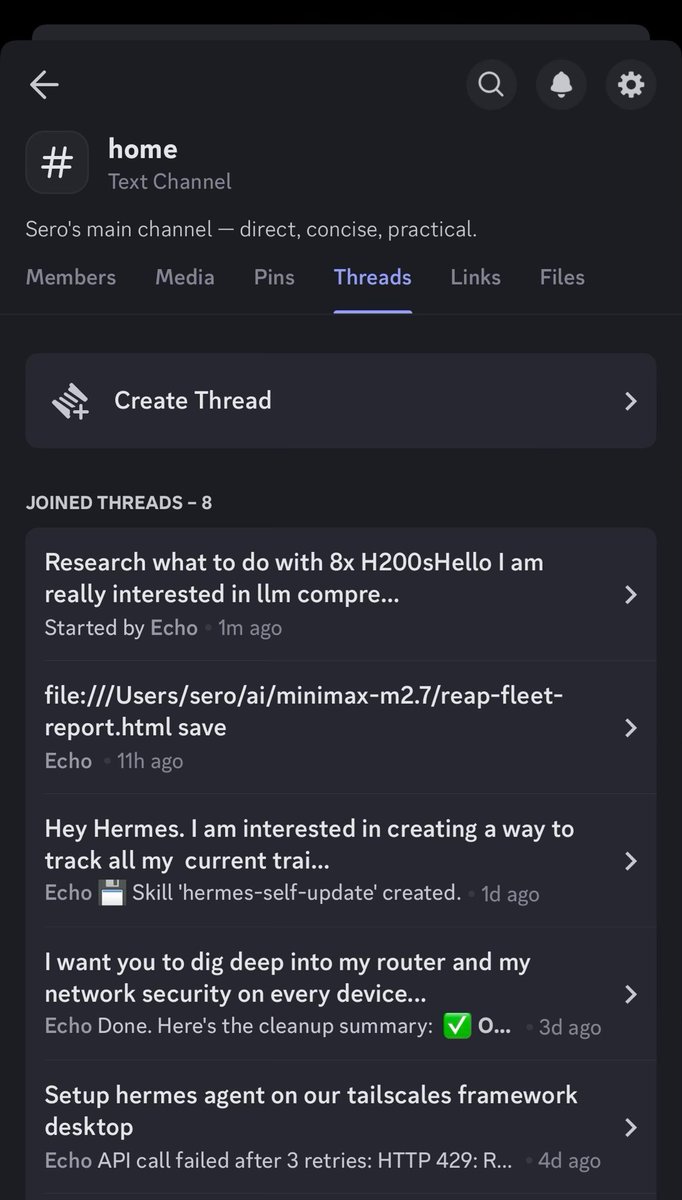Screen dimensions: 682x1200
Task: Open channel settings gear icon
Action: [x=631, y=85]
